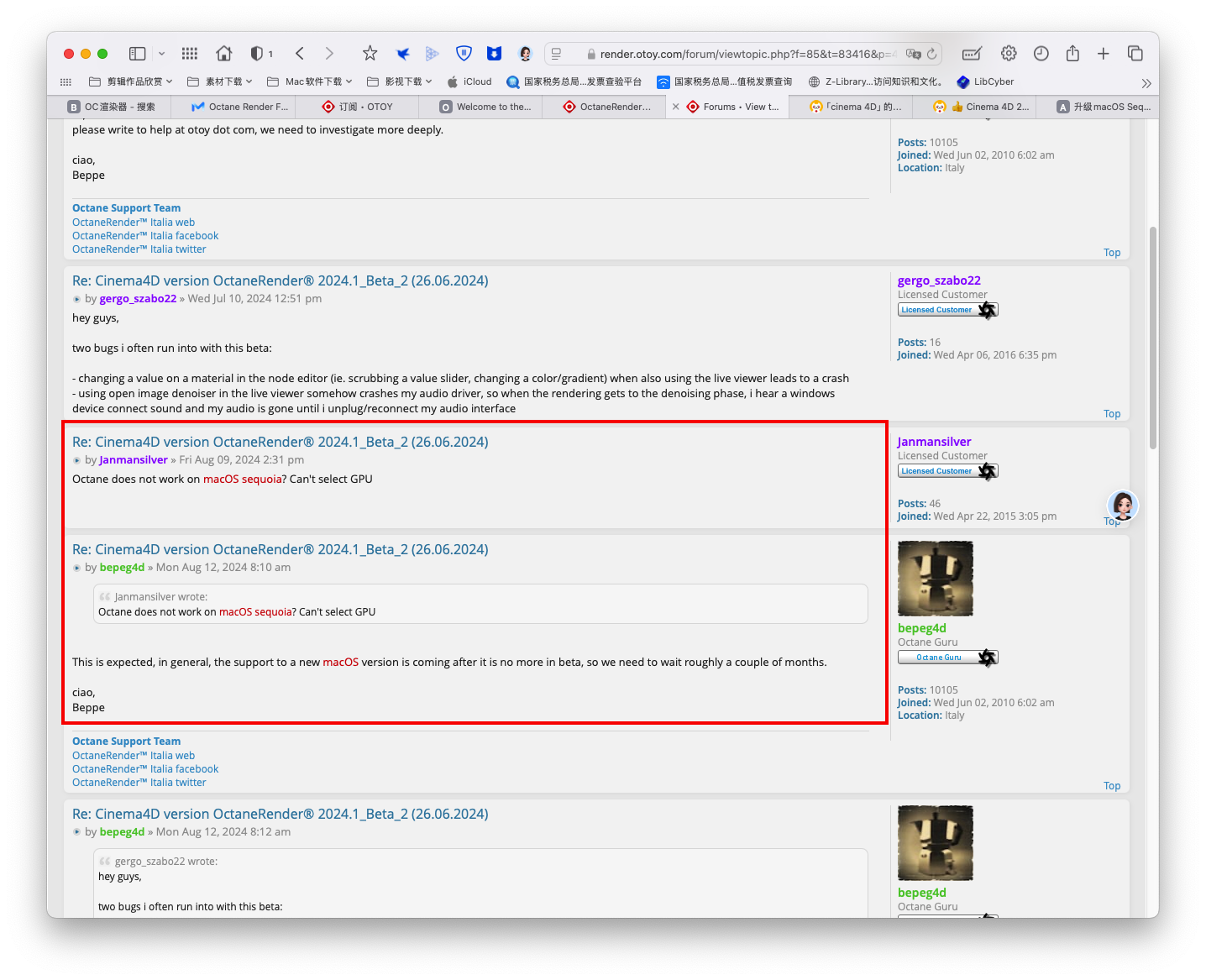
Task: Toggle the Safari sidebar panel
Action: tap(138, 54)
